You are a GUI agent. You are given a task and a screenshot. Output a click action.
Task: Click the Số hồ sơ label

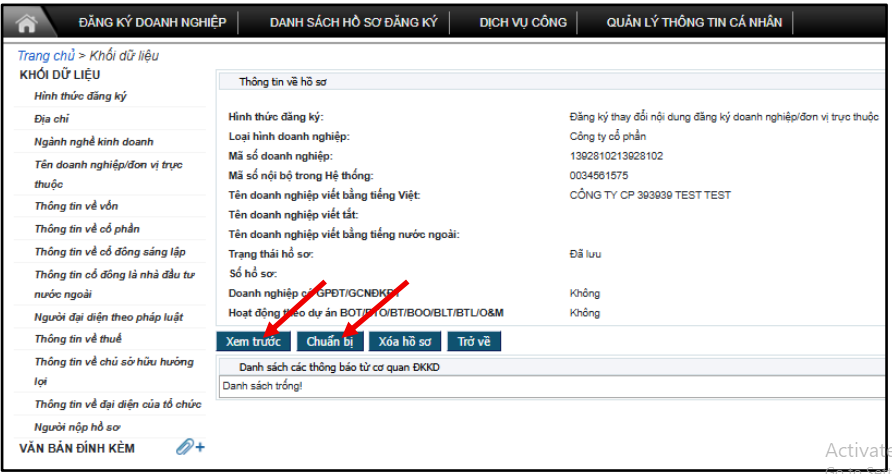click(253, 274)
